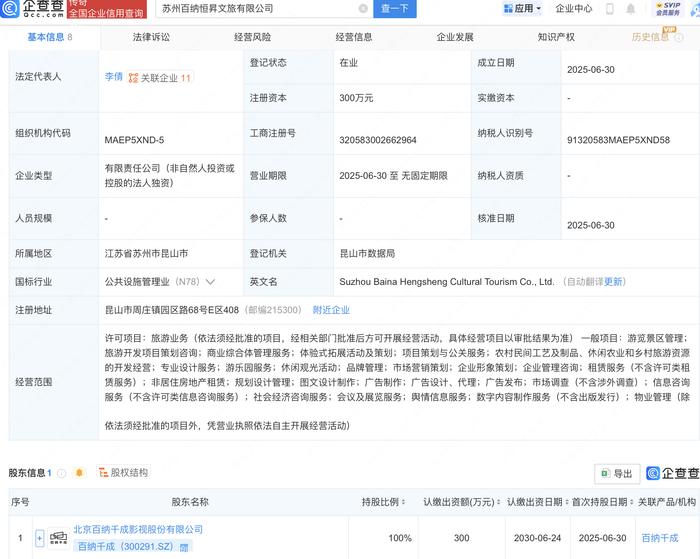700x559 pixels.
Task: Click the Qcc.com logo icon
Action: tap(10, 8)
